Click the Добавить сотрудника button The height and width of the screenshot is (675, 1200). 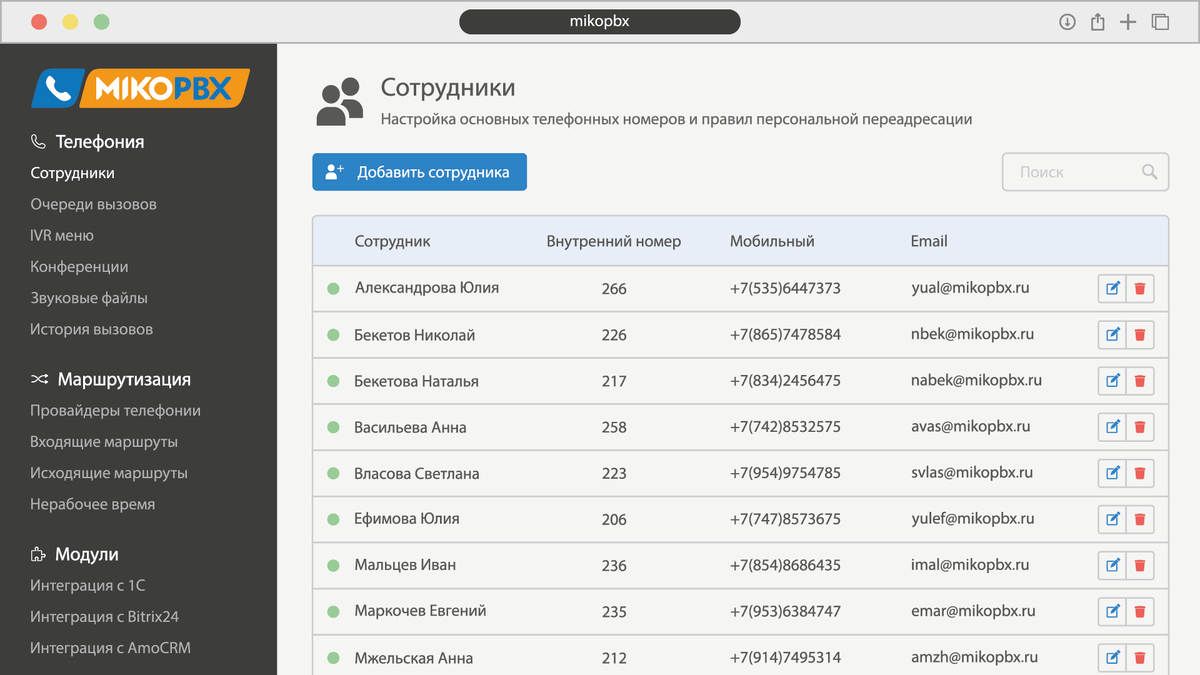(419, 172)
